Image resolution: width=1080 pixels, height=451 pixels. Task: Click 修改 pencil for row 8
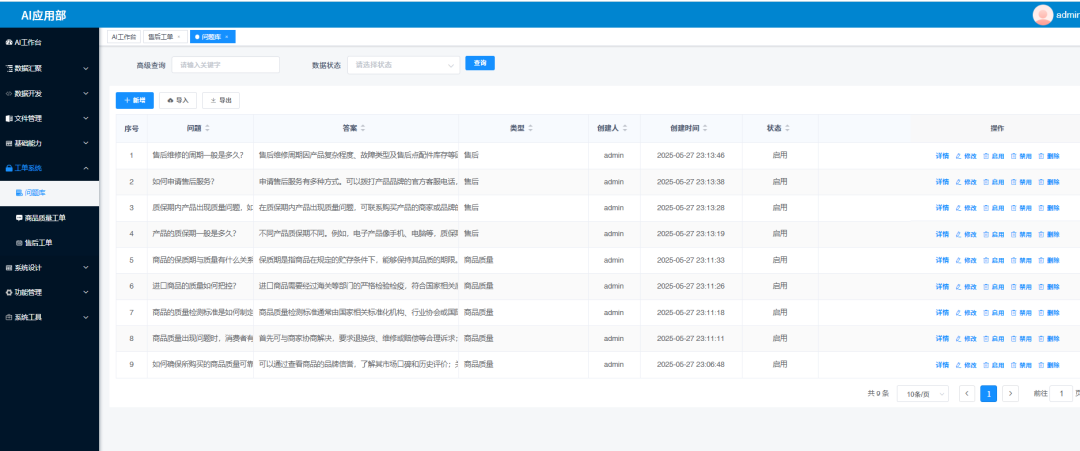click(966, 339)
